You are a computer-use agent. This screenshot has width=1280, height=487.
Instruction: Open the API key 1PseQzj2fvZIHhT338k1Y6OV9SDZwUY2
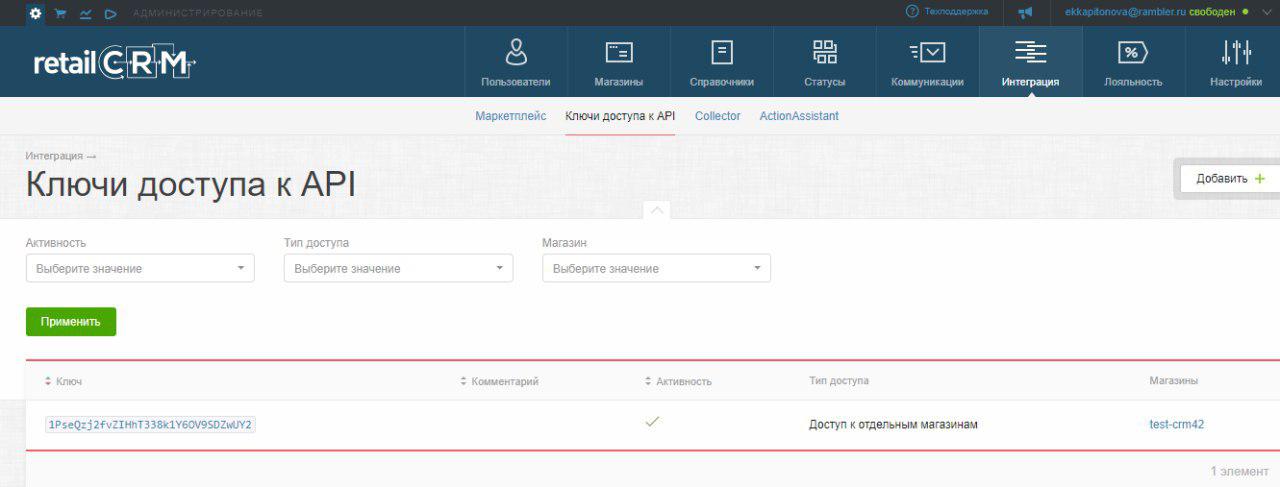(x=150, y=424)
